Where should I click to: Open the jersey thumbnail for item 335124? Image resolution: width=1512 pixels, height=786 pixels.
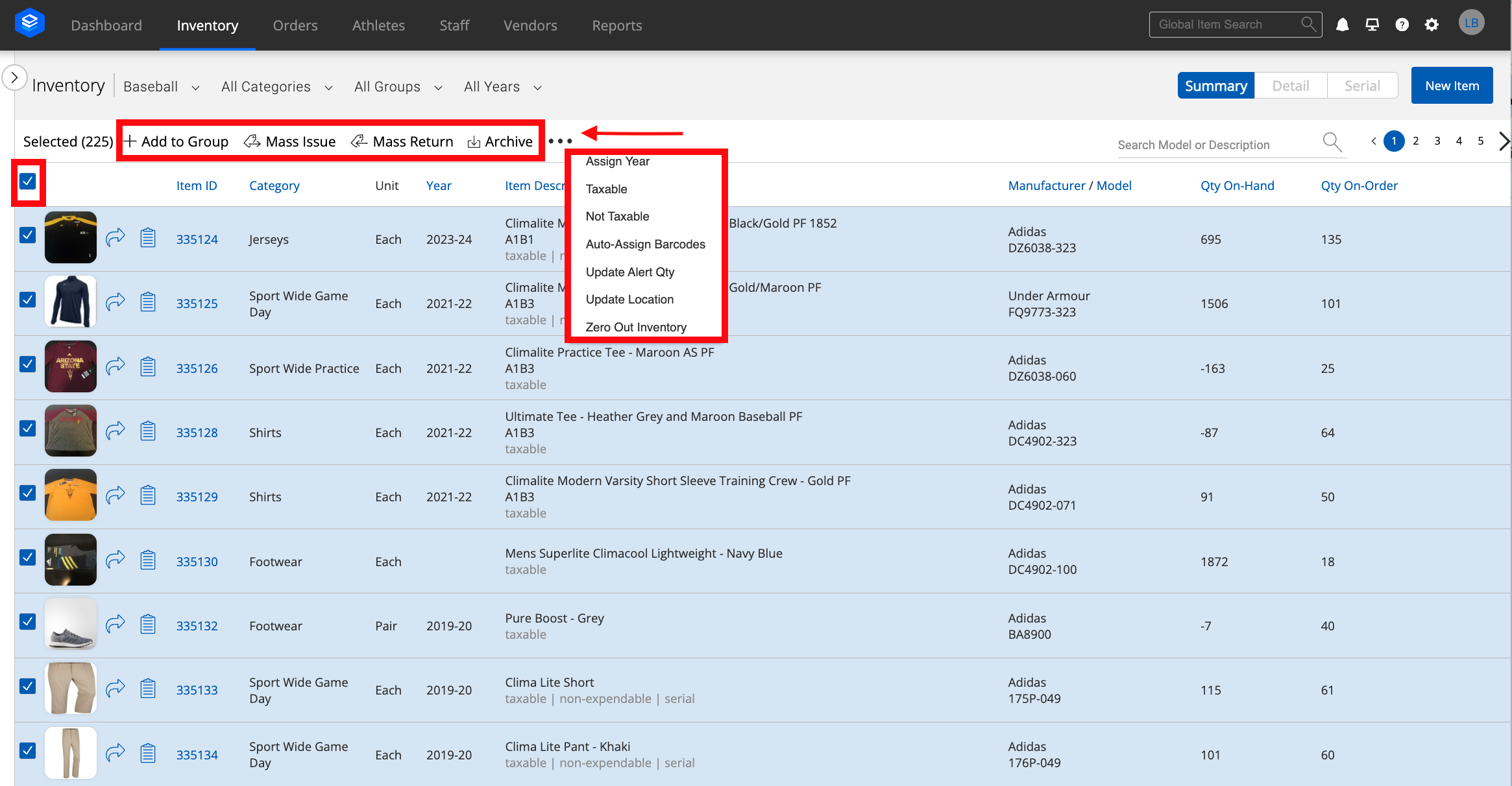[x=70, y=237]
